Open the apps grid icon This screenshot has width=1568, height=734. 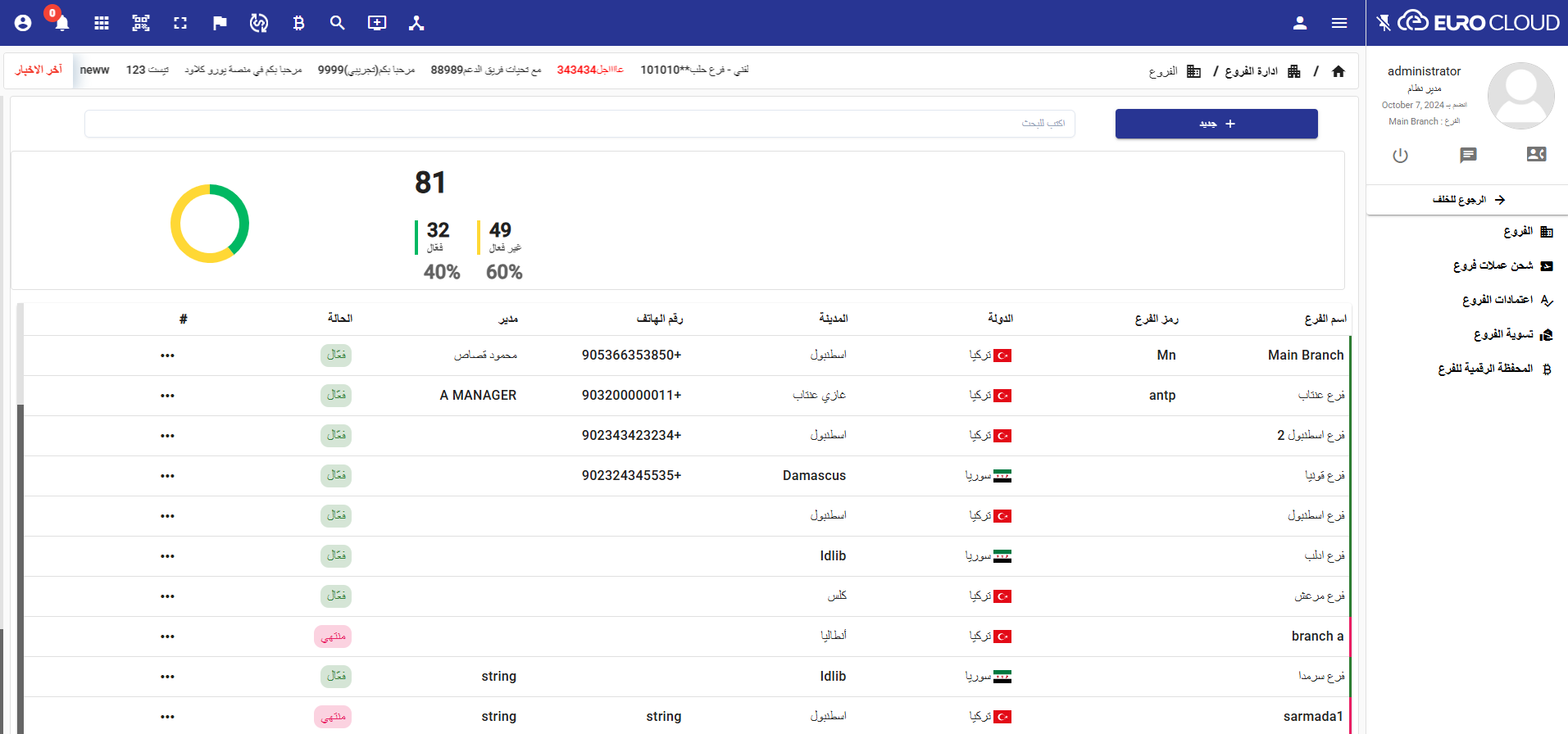click(x=102, y=23)
